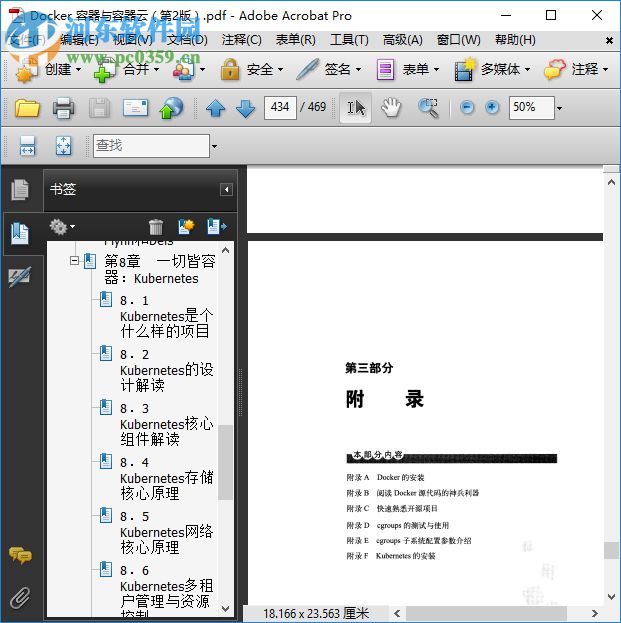Open the 窗口(W) menu
The height and width of the screenshot is (623, 621).
[x=458, y=40]
